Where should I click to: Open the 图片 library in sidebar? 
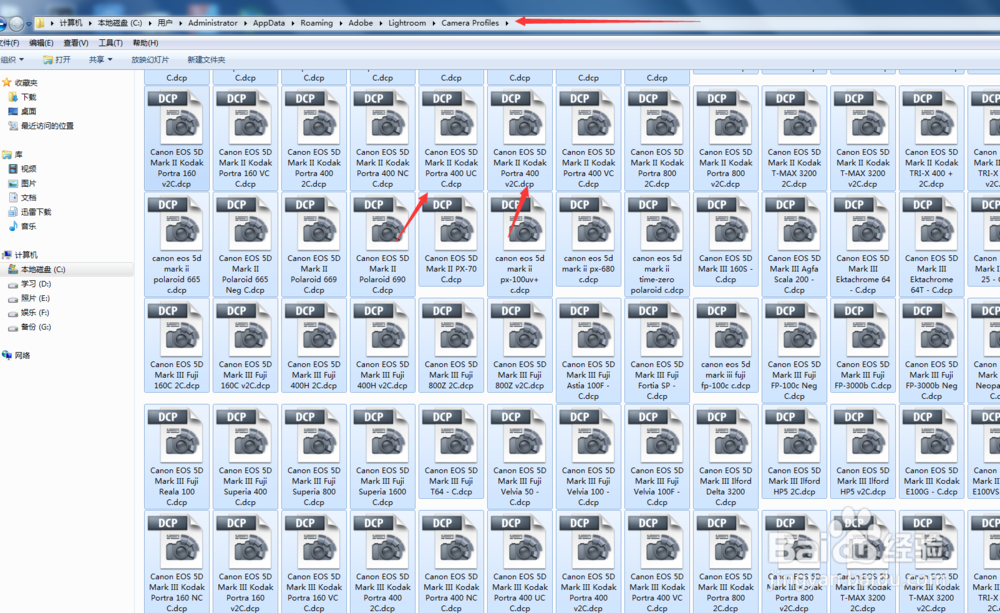(x=22, y=183)
